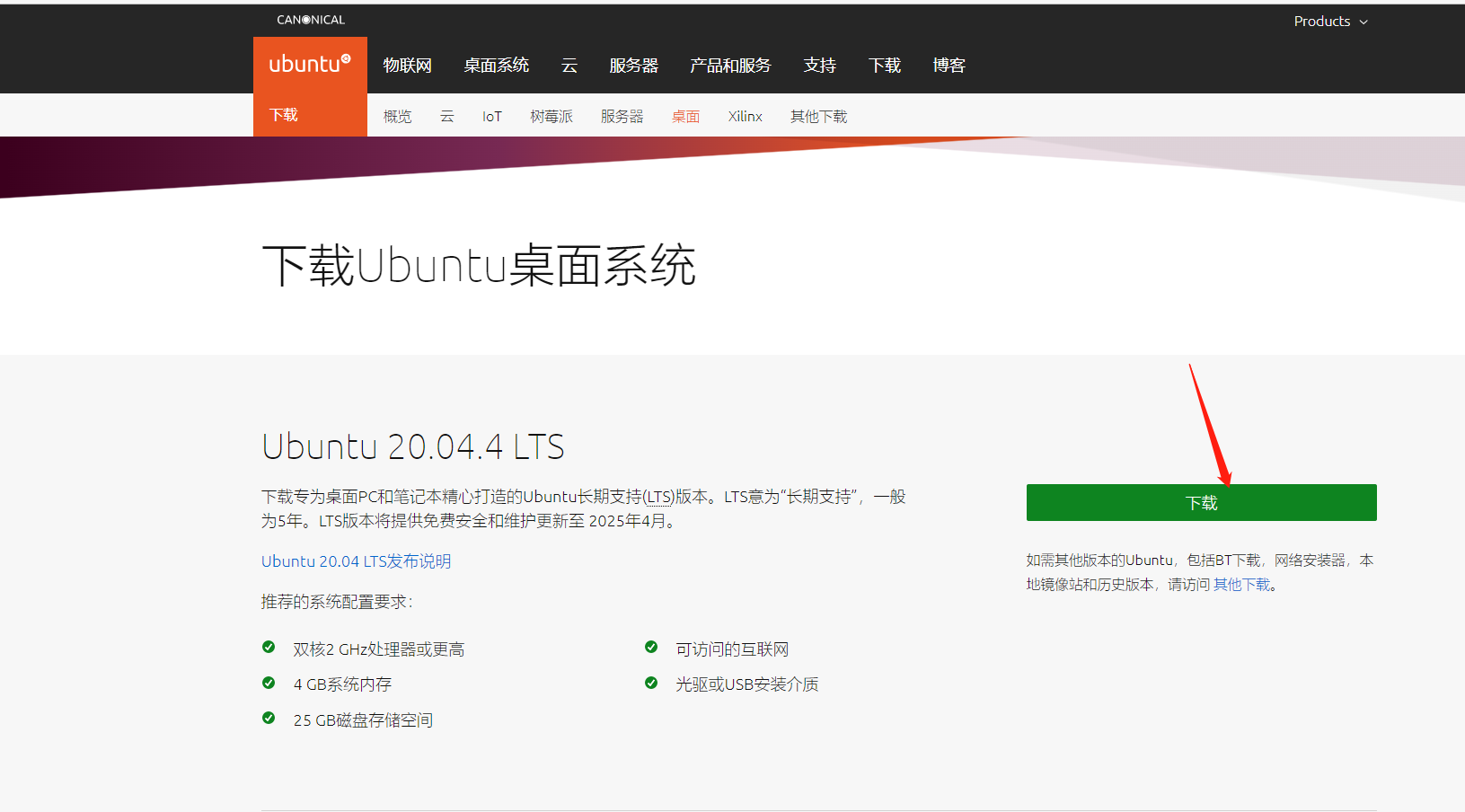Switch to the 树莓派 sub-tab
The width and height of the screenshot is (1465, 812).
(x=552, y=117)
